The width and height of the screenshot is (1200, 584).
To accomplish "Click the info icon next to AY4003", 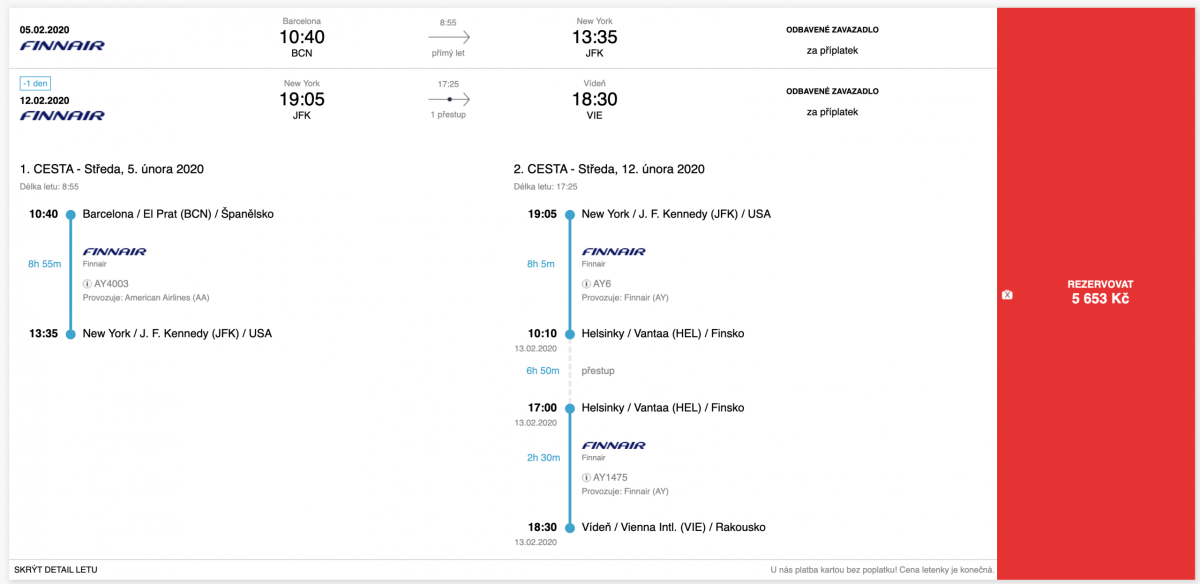I will click(87, 284).
